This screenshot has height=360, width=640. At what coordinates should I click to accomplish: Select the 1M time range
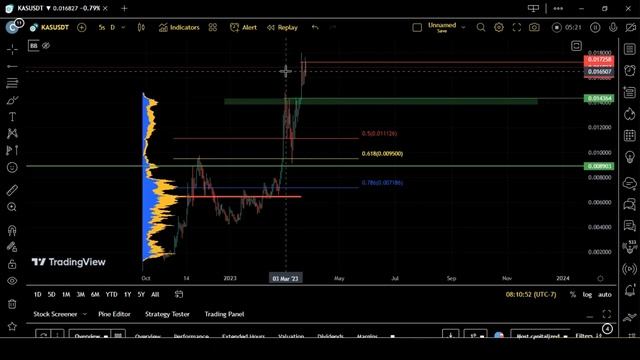[66, 294]
